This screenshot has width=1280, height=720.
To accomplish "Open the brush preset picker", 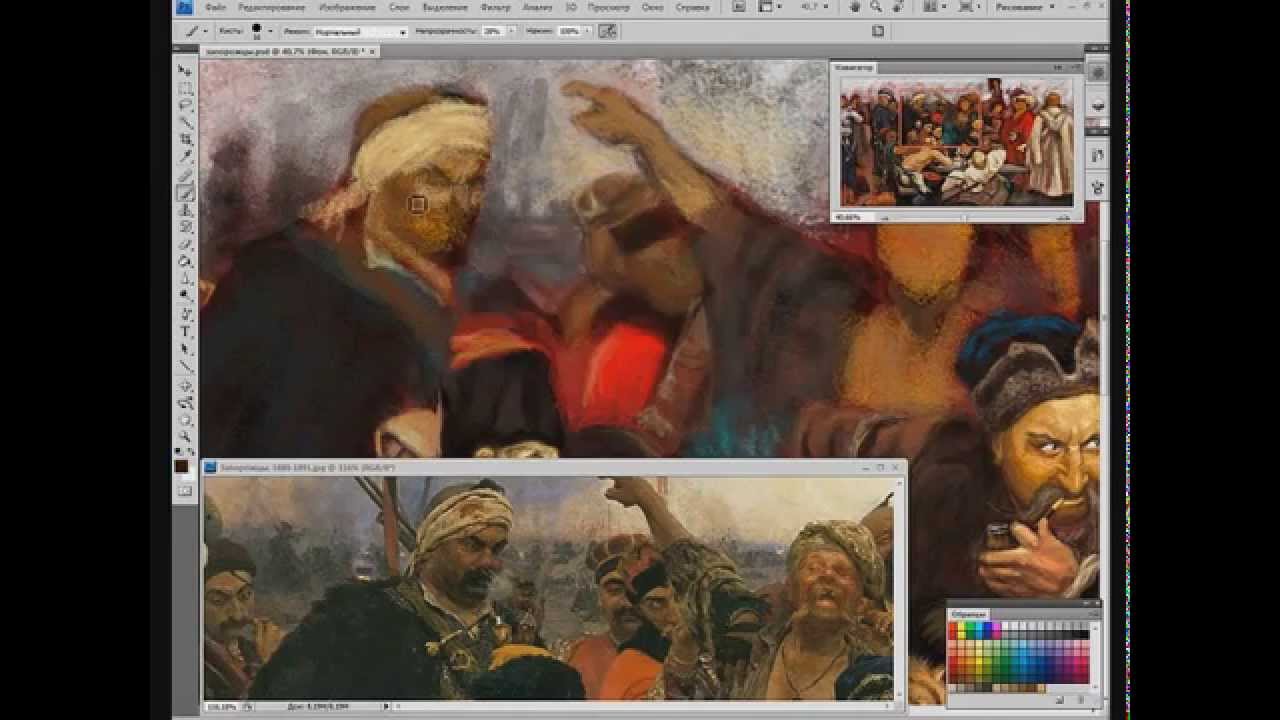I will pos(261,31).
